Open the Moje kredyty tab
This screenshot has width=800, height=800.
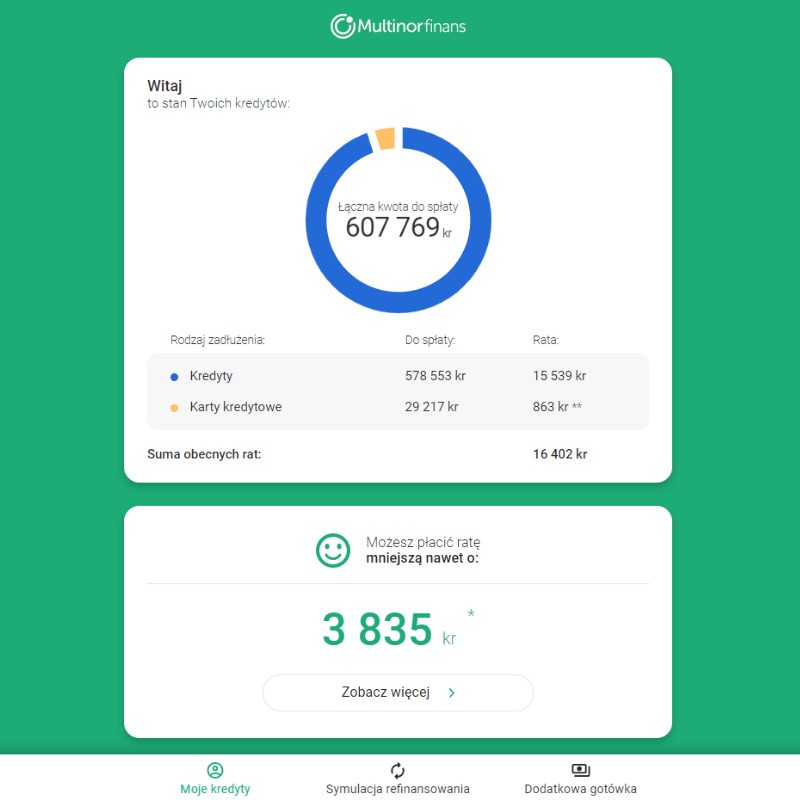point(215,778)
